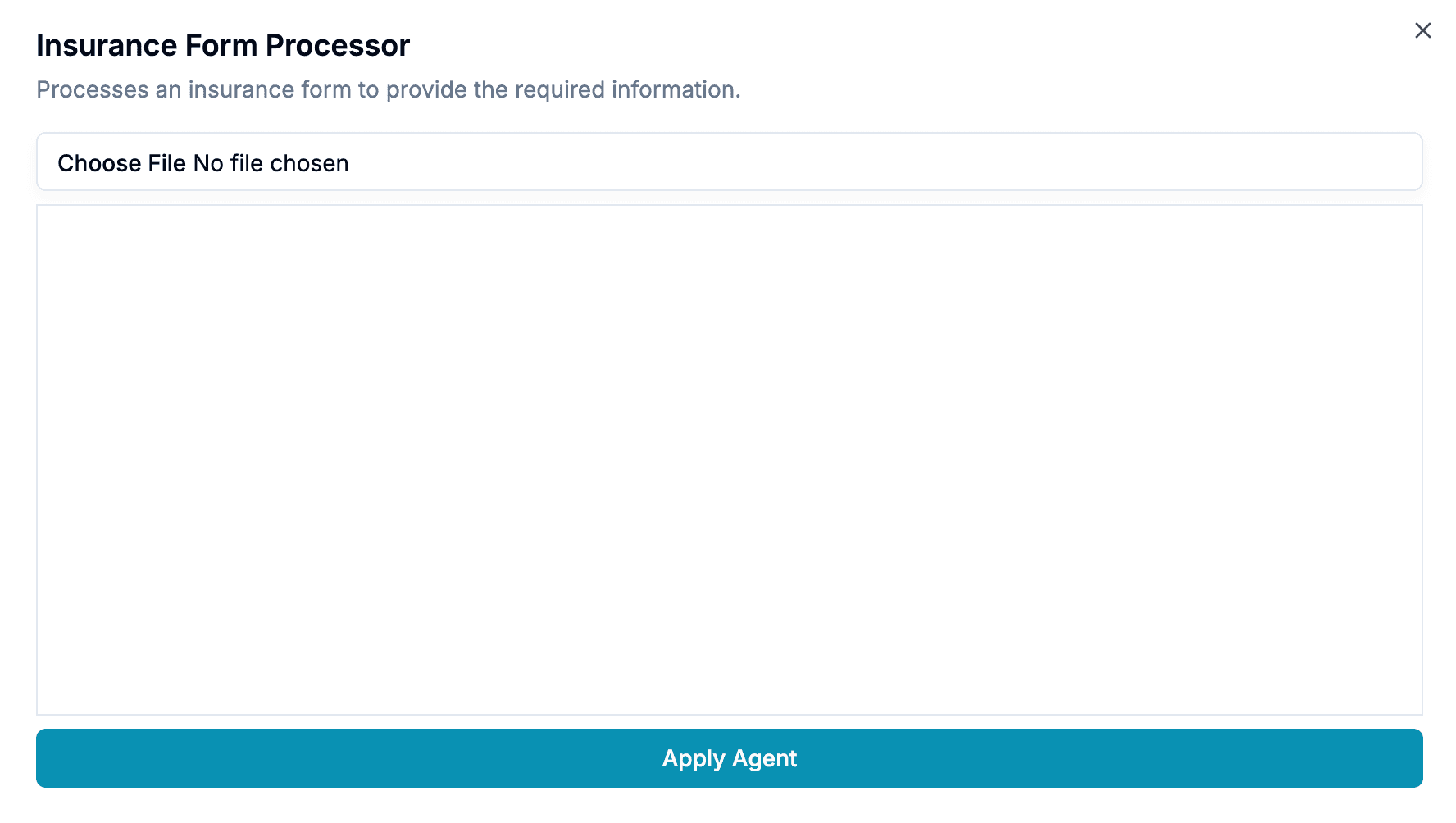Run processing by clicking Apply Agent
This screenshot has height=823, width=1456.
[x=728, y=758]
